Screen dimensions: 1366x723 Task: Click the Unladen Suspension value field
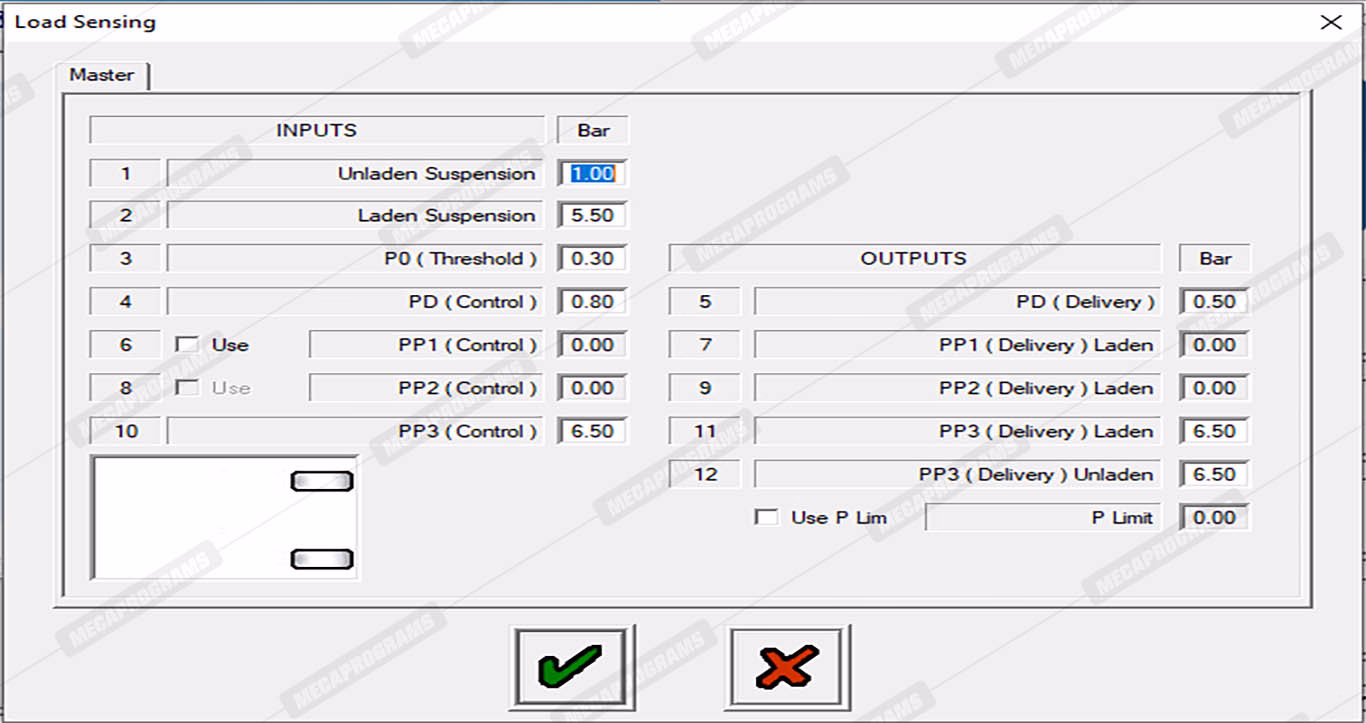tap(592, 173)
